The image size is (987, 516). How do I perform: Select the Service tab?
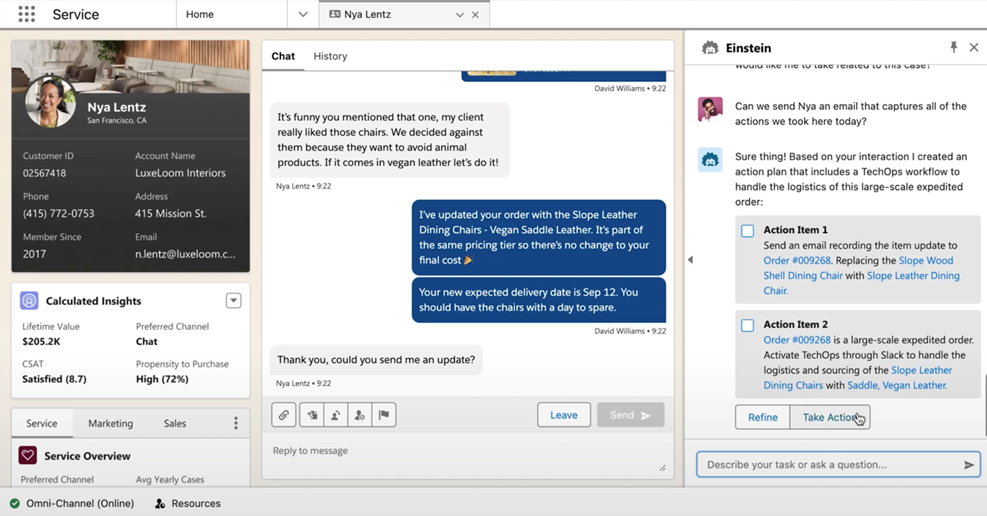point(42,423)
